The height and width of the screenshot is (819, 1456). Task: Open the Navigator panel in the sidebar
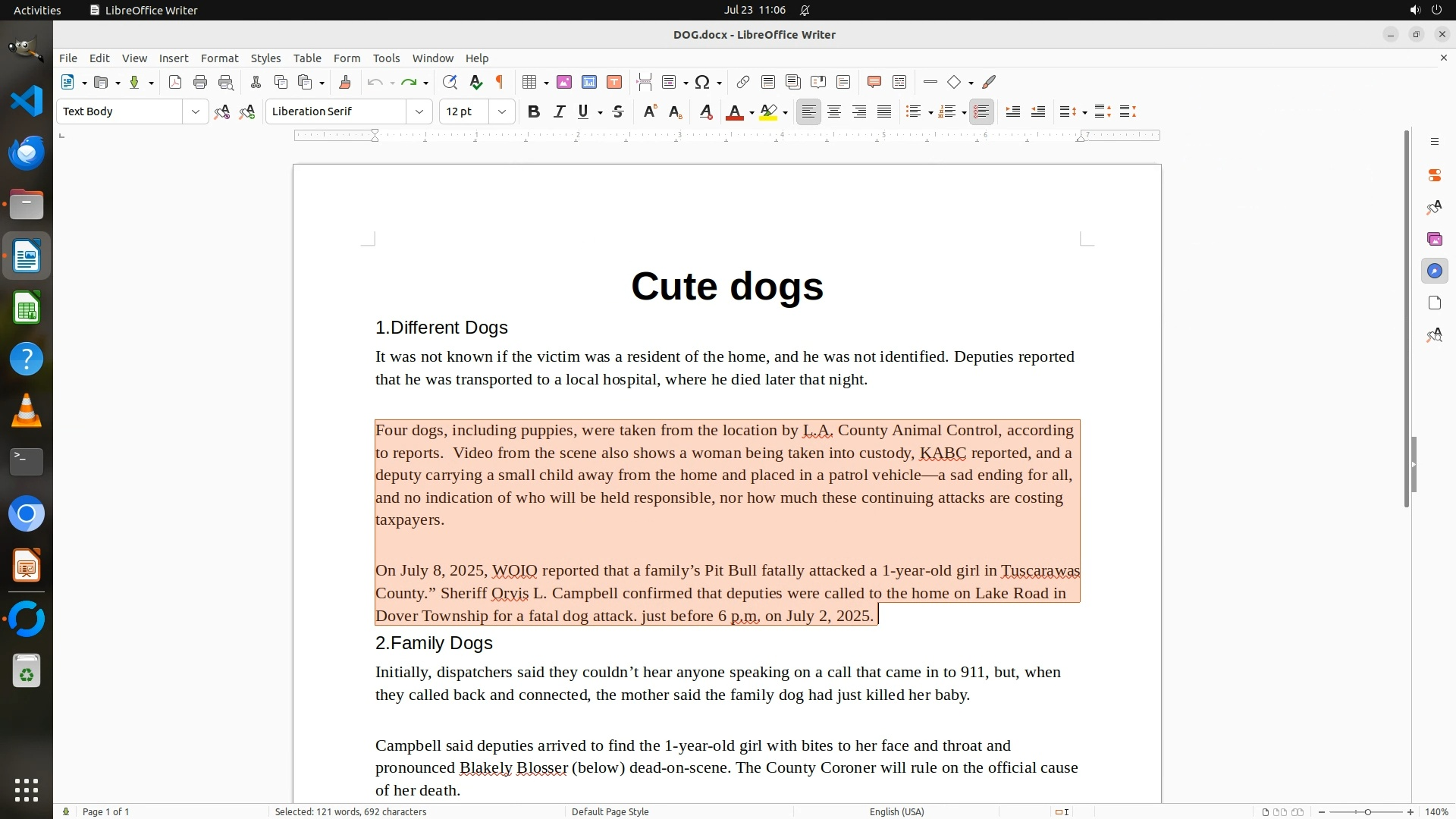[1434, 271]
